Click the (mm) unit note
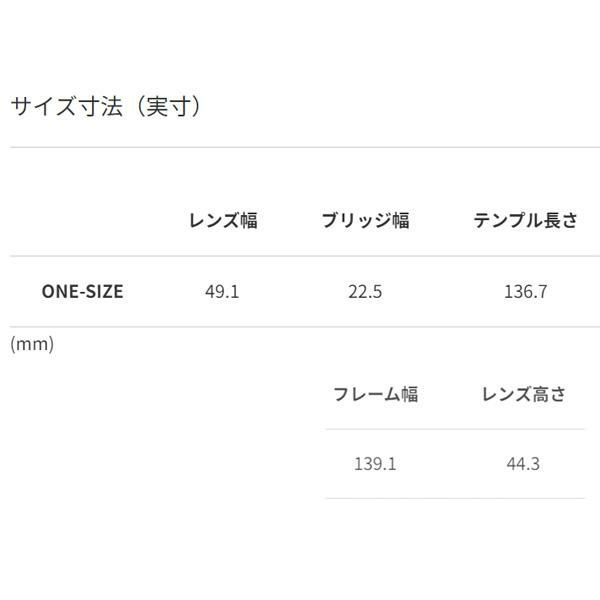The height and width of the screenshot is (600, 600). click(x=32, y=344)
